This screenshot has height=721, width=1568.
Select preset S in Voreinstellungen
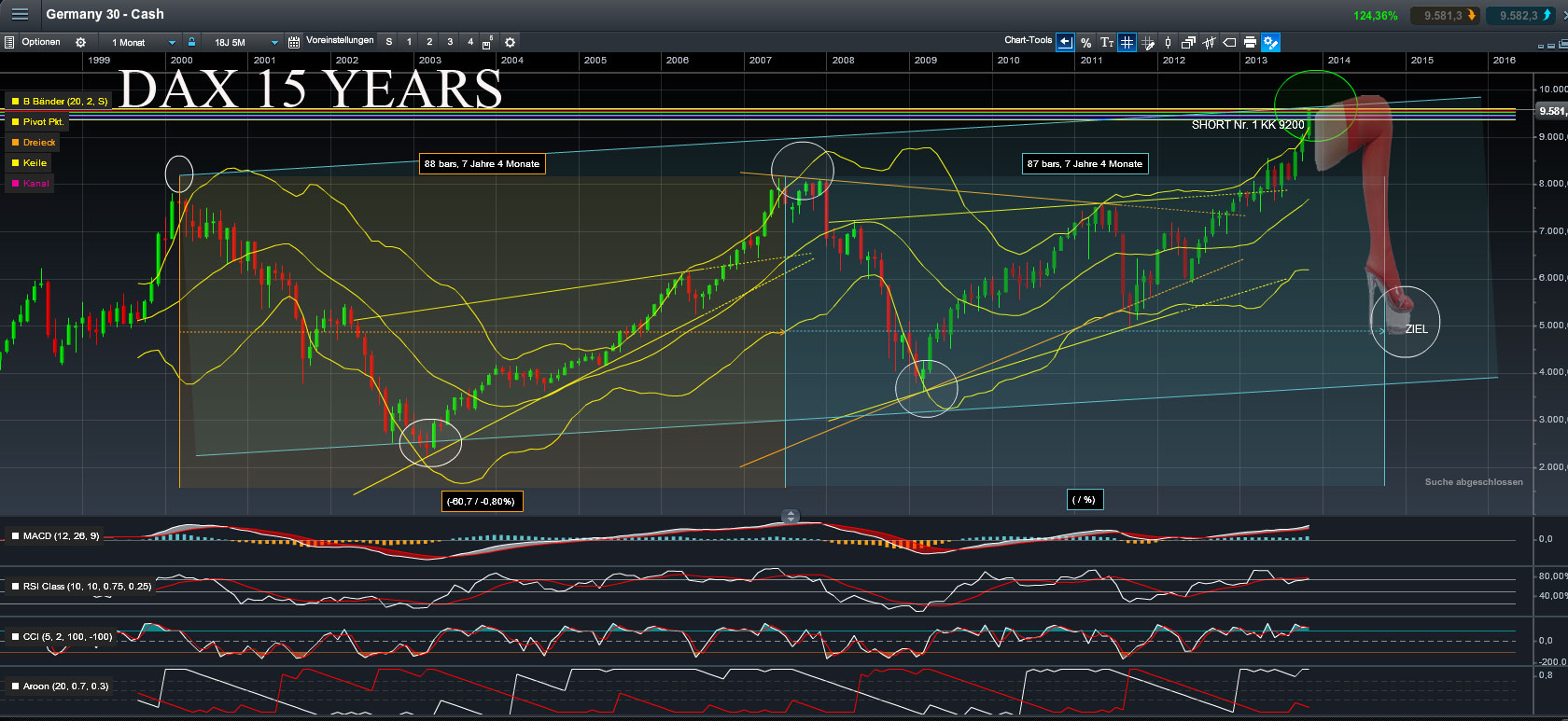point(389,42)
